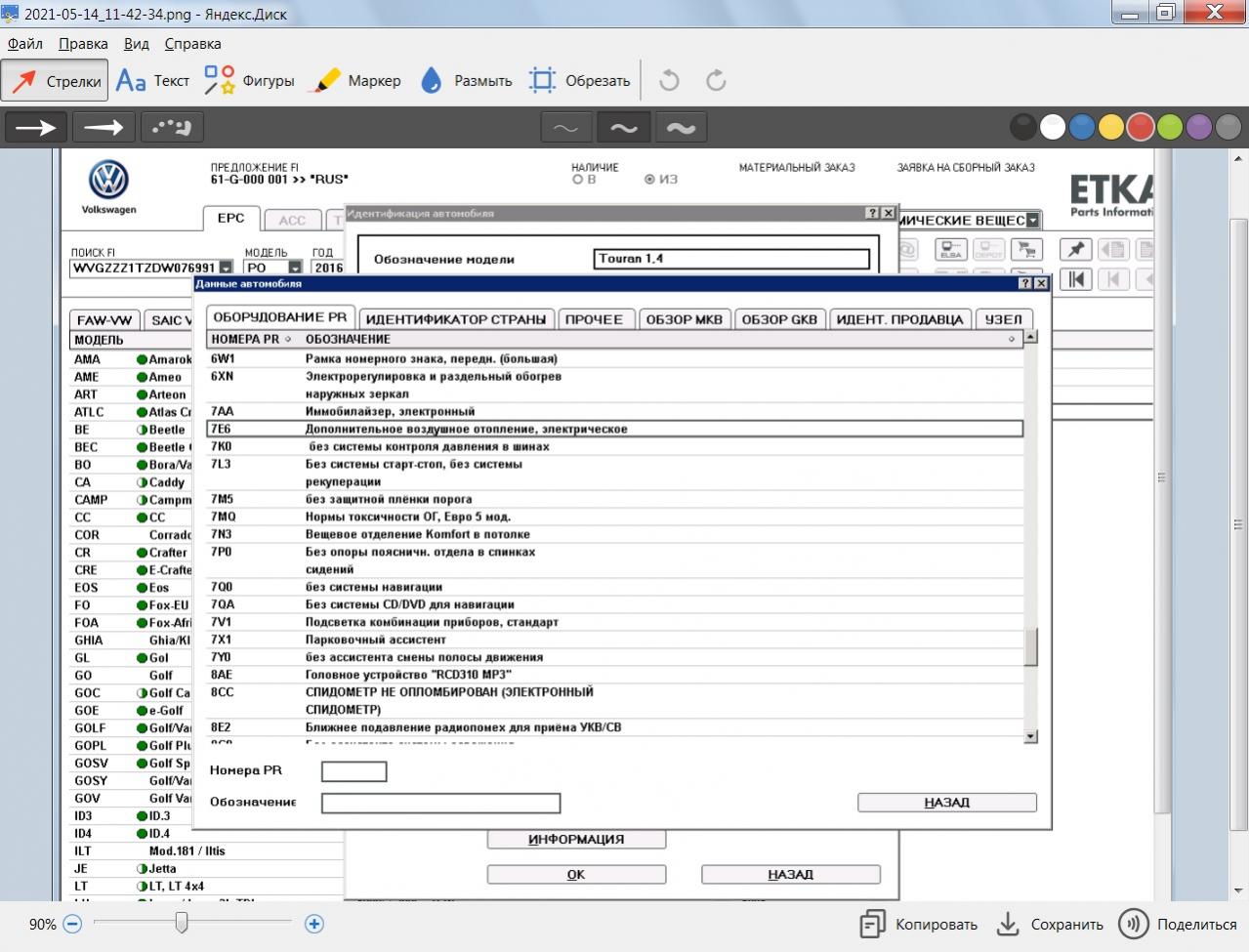Pick the second tapered arrow style
This screenshot has width=1249, height=952.
click(x=104, y=128)
